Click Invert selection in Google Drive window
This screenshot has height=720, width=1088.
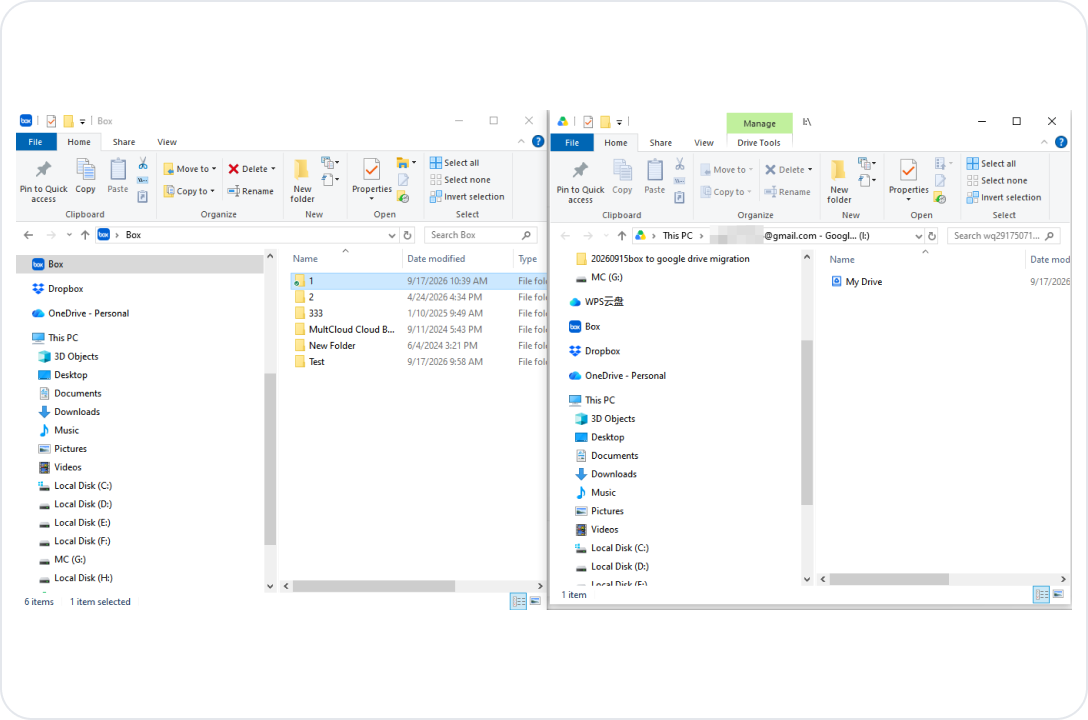tap(1004, 198)
